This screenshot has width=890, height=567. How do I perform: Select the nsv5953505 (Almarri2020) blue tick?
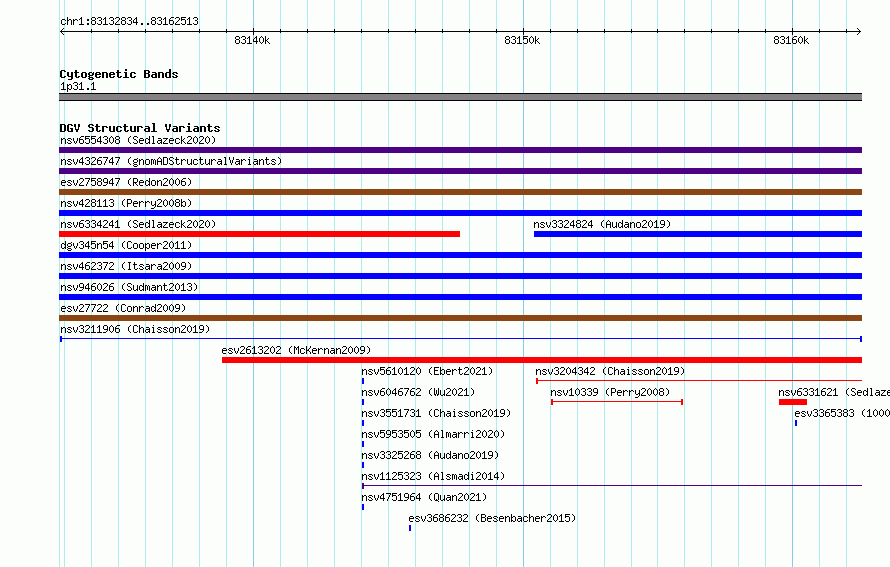click(363, 444)
